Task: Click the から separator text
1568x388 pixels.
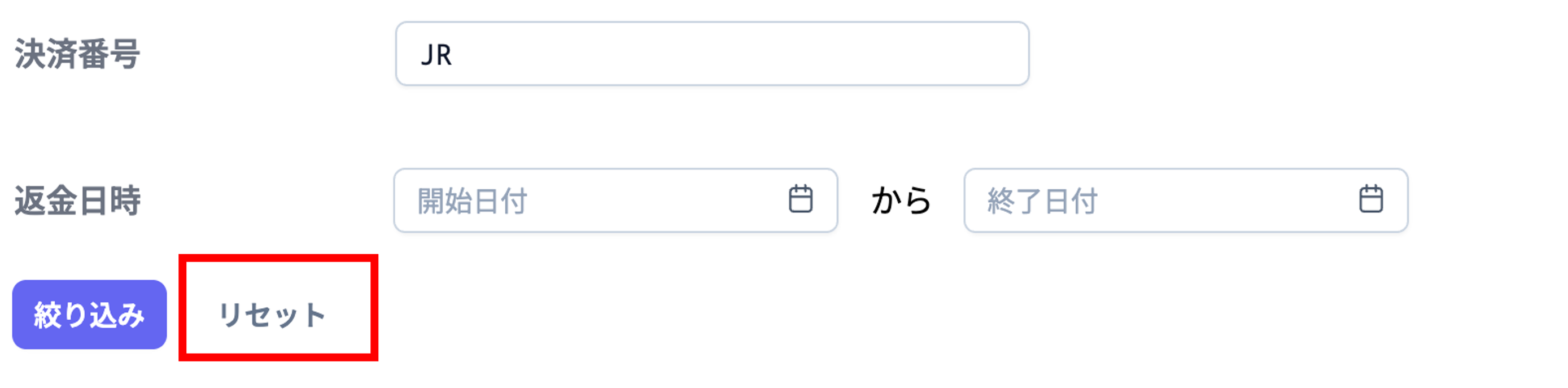Action: pyautogui.click(x=901, y=200)
